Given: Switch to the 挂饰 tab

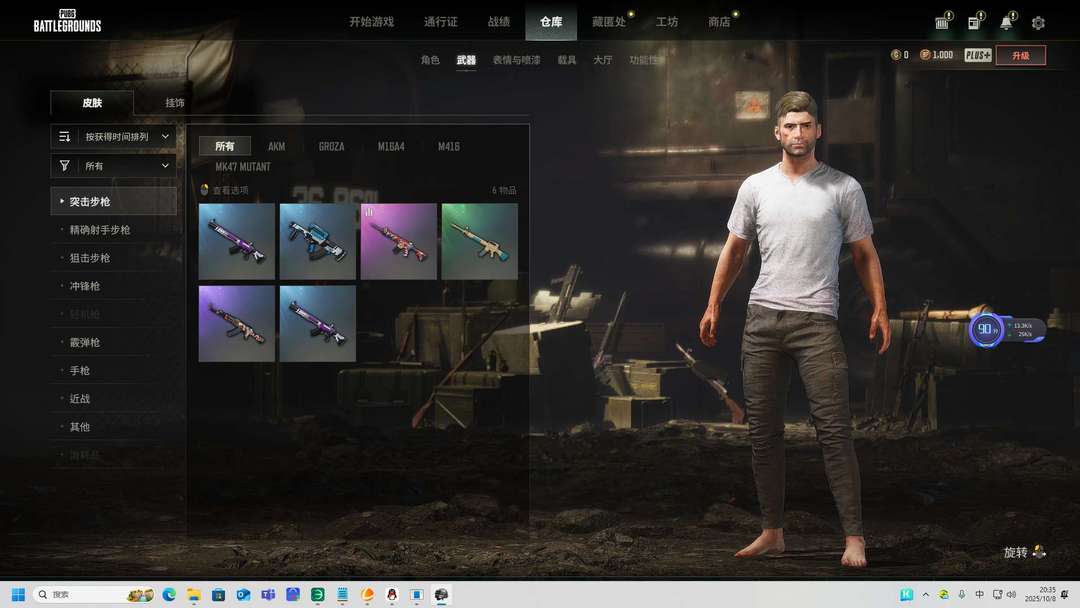Looking at the screenshot, I should click(x=175, y=103).
